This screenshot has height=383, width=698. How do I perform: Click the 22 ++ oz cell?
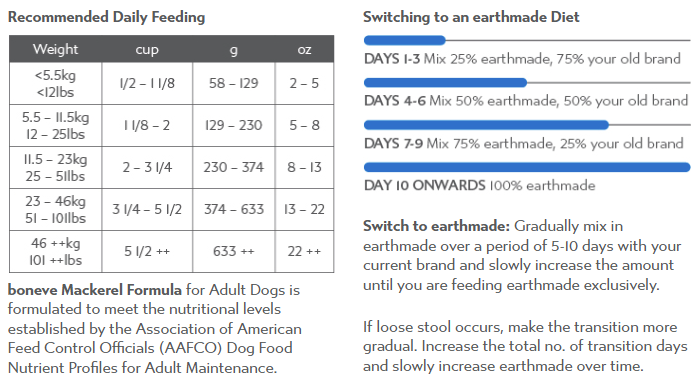click(x=304, y=251)
